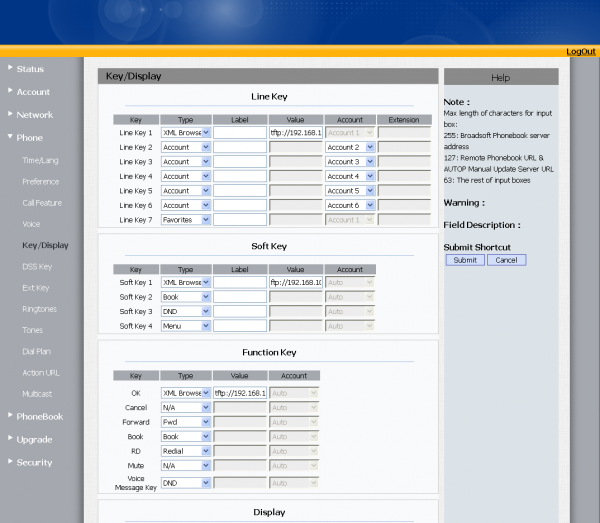Click Line Key 2 Label field

pos(240,147)
